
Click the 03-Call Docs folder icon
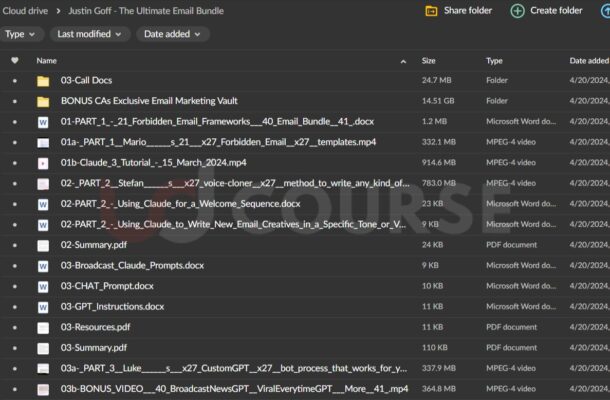tap(43, 81)
